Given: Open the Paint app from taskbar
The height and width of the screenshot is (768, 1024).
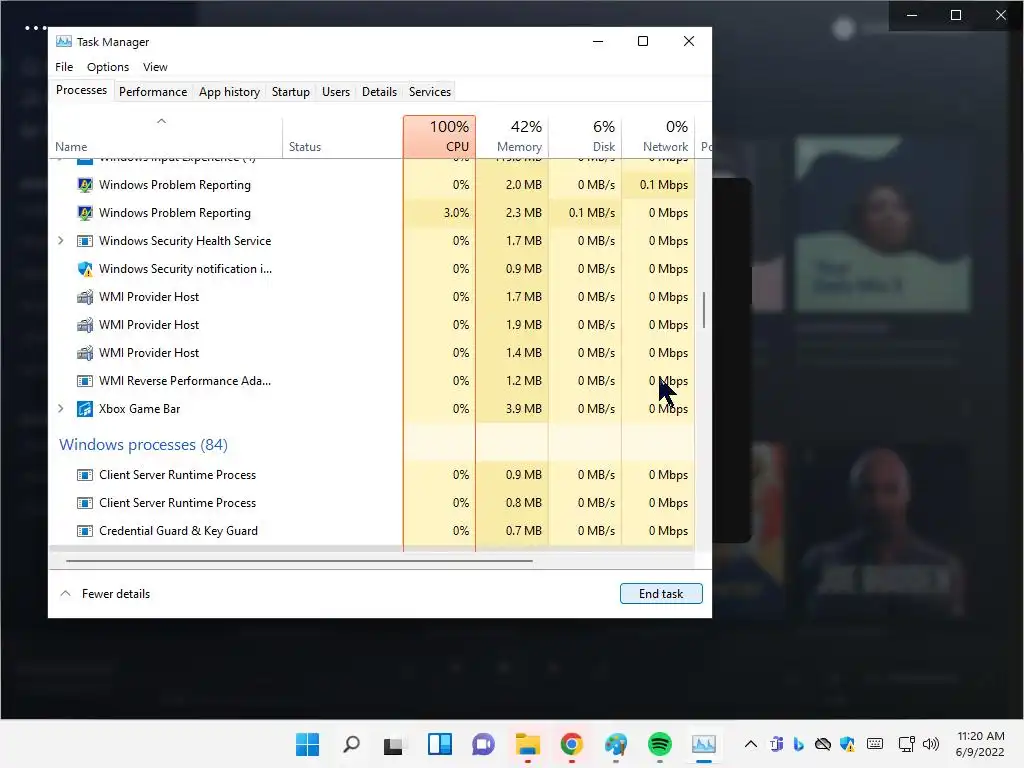Looking at the screenshot, I should pyautogui.click(x=616, y=744).
